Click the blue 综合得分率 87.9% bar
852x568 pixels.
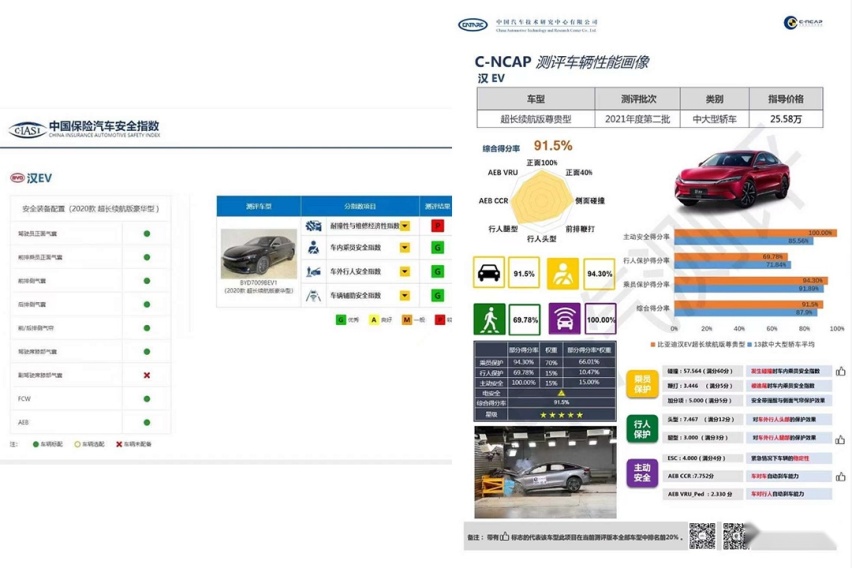click(x=746, y=312)
